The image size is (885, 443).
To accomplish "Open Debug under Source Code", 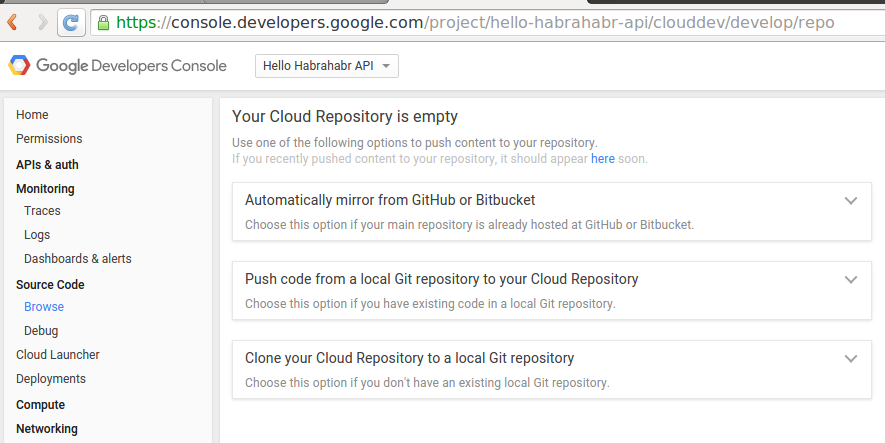I will pos(41,331).
